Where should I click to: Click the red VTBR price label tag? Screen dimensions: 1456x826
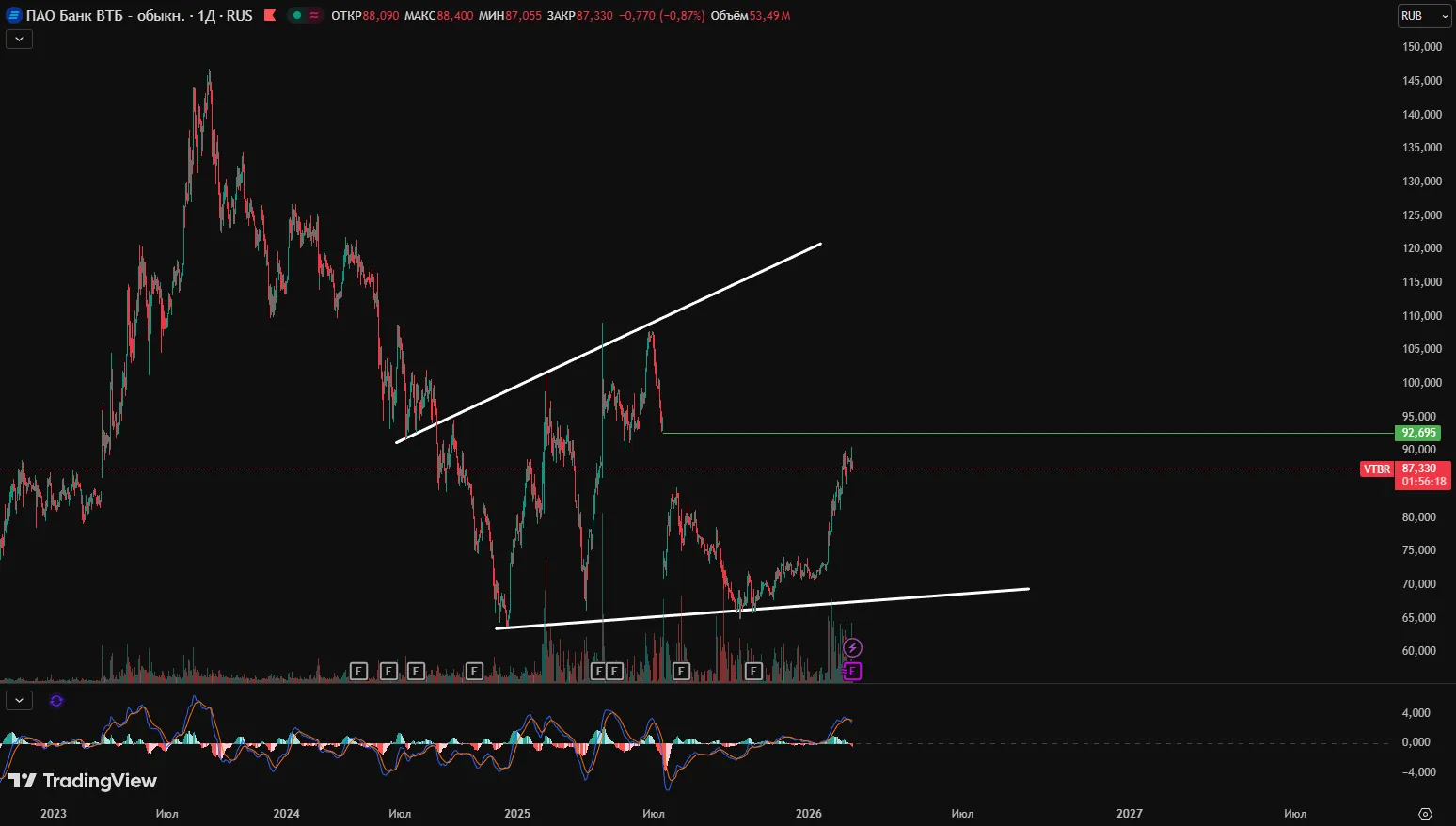click(x=1377, y=469)
